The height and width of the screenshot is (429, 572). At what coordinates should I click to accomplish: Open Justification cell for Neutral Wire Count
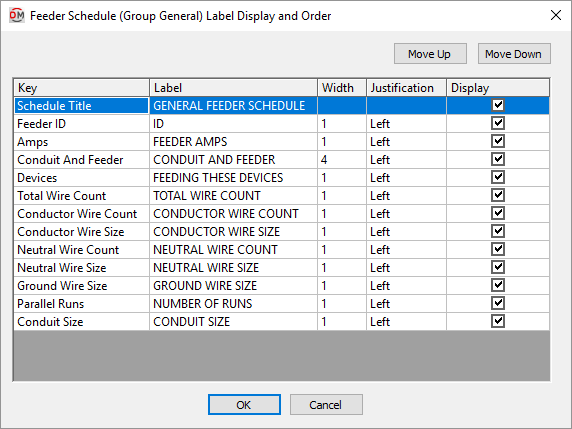click(406, 250)
